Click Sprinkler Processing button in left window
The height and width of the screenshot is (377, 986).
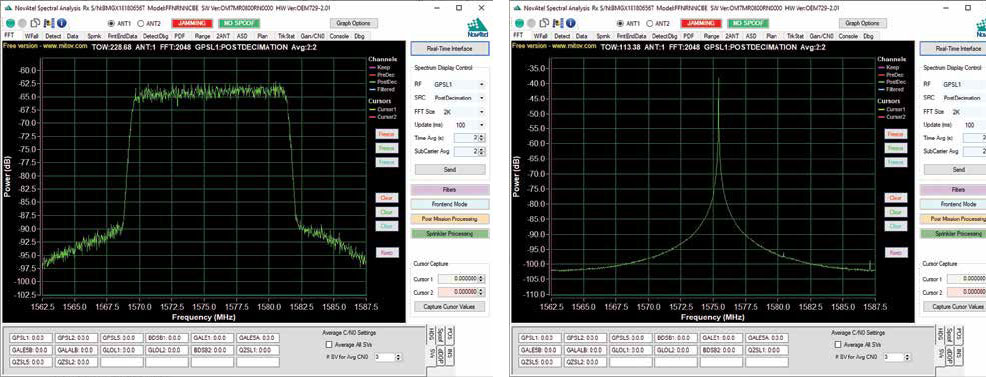[x=450, y=233]
